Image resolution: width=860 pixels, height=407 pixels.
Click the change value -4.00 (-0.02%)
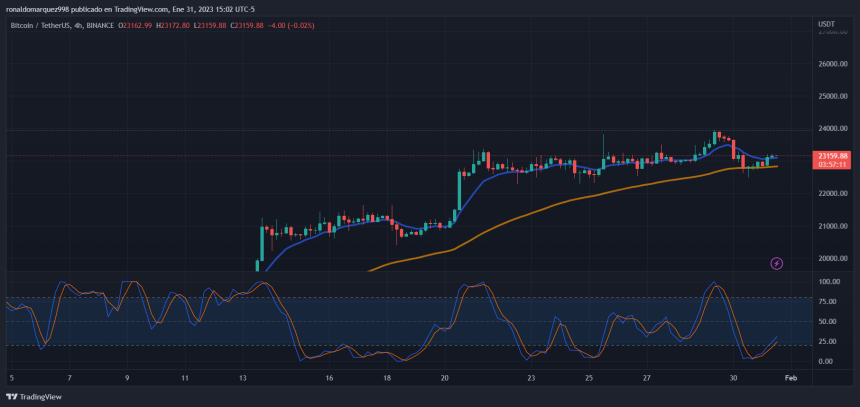291,25
